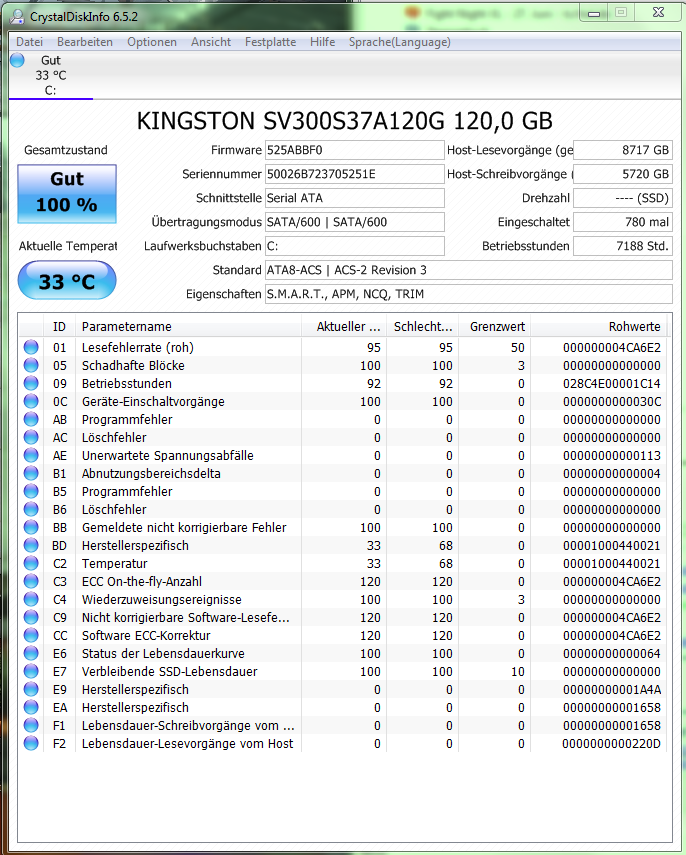Select the C: drive tab showing Gut 33 °C

click(51, 75)
